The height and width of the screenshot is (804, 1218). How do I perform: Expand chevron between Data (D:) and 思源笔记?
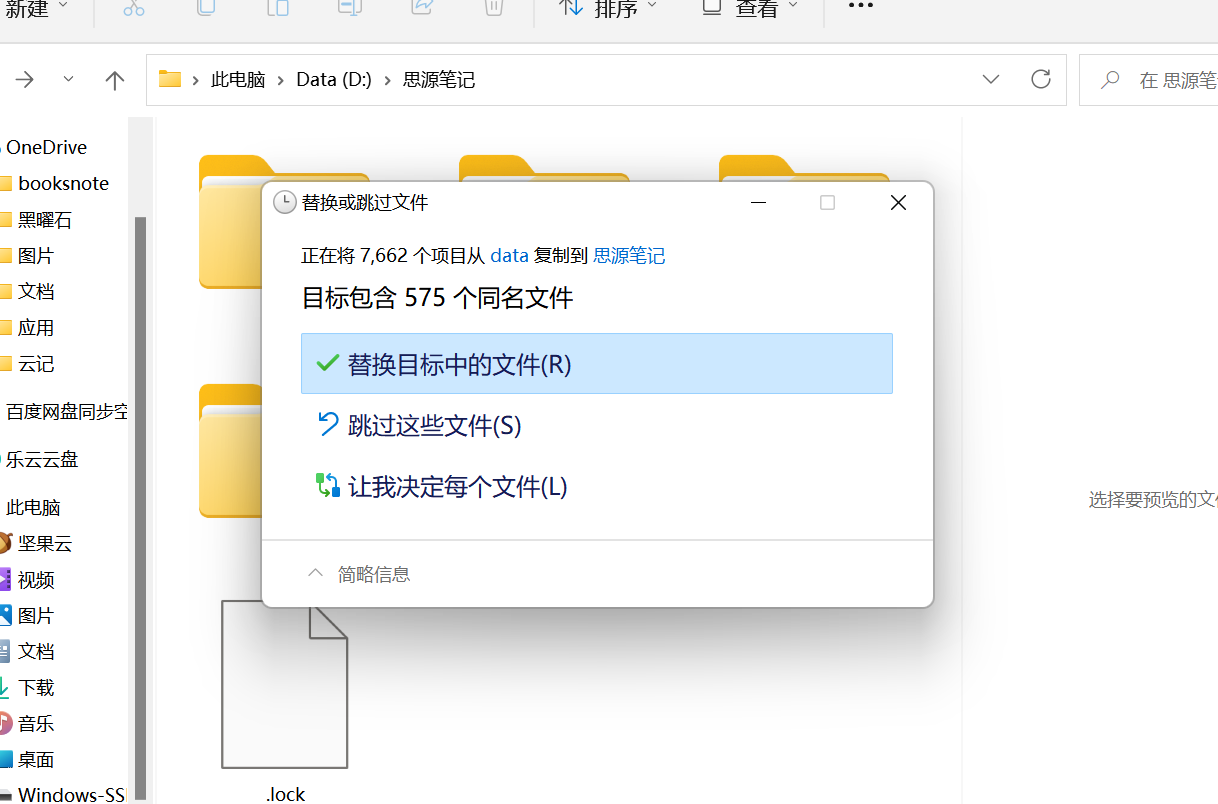coord(388,80)
